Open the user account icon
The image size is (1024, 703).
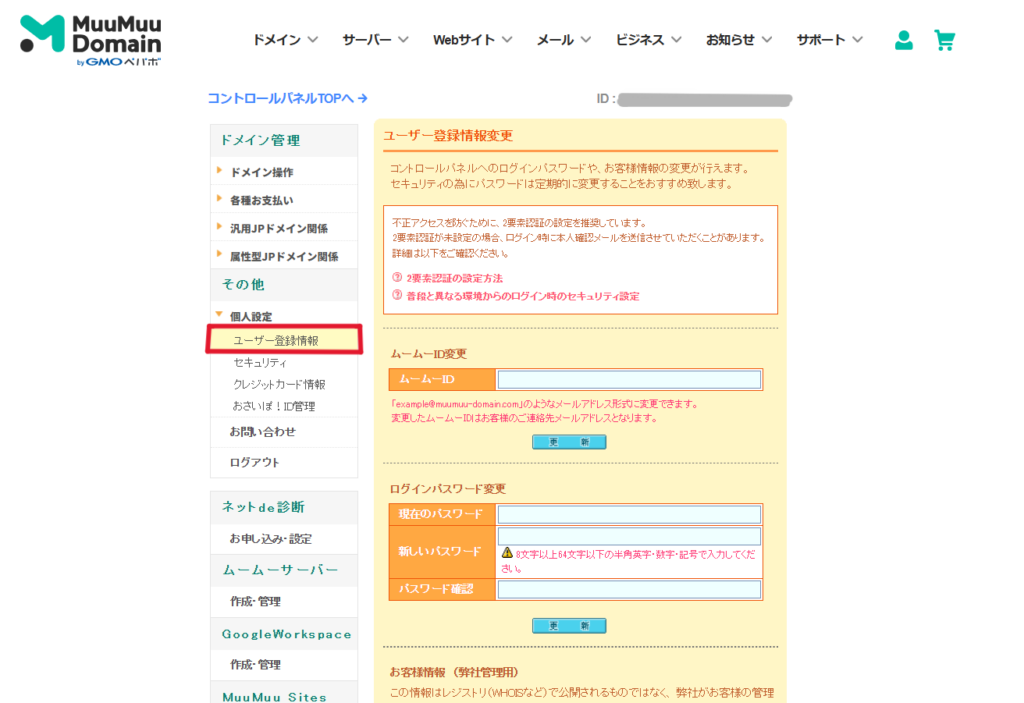coord(904,40)
